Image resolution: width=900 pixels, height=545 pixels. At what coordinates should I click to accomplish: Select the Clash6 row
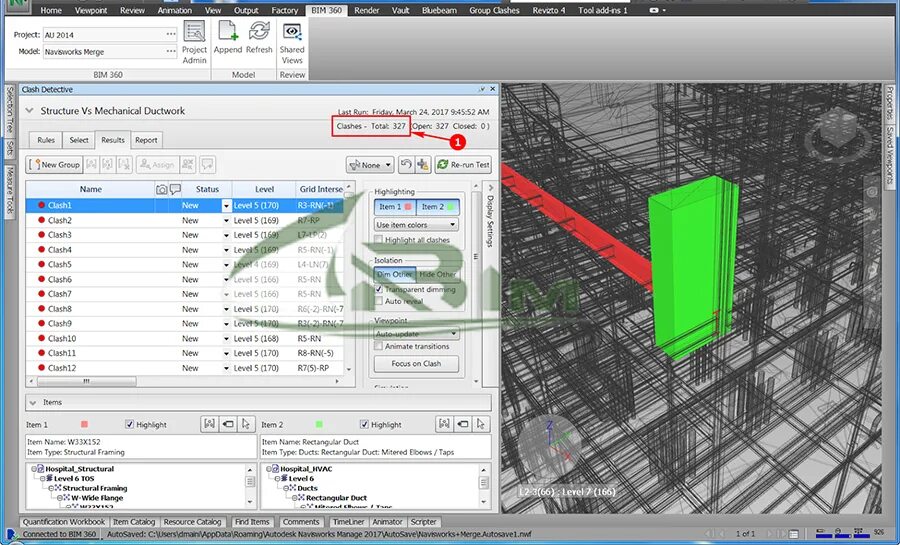pyautogui.click(x=185, y=279)
